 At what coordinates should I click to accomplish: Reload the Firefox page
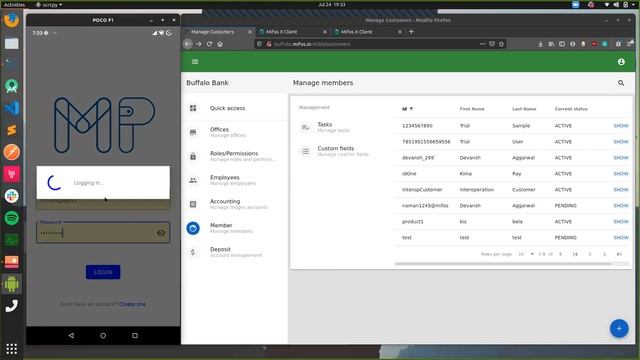click(209, 44)
